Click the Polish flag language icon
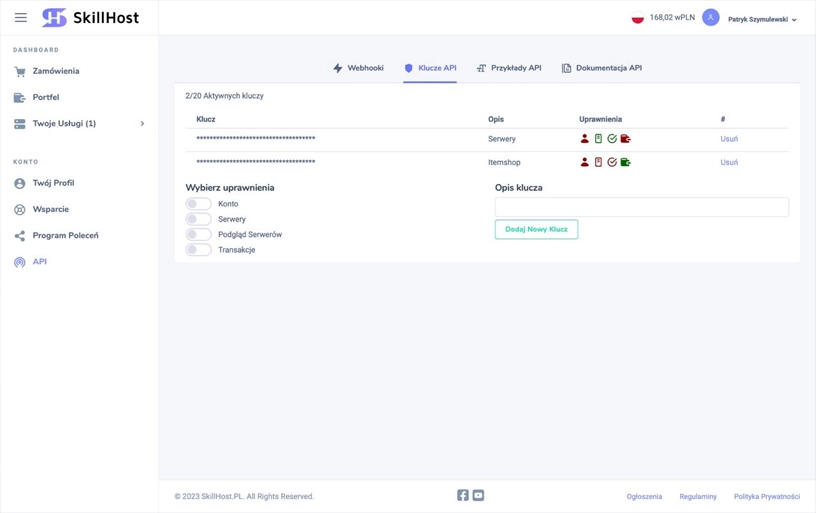Viewport: 816px width, 513px height. [637, 18]
